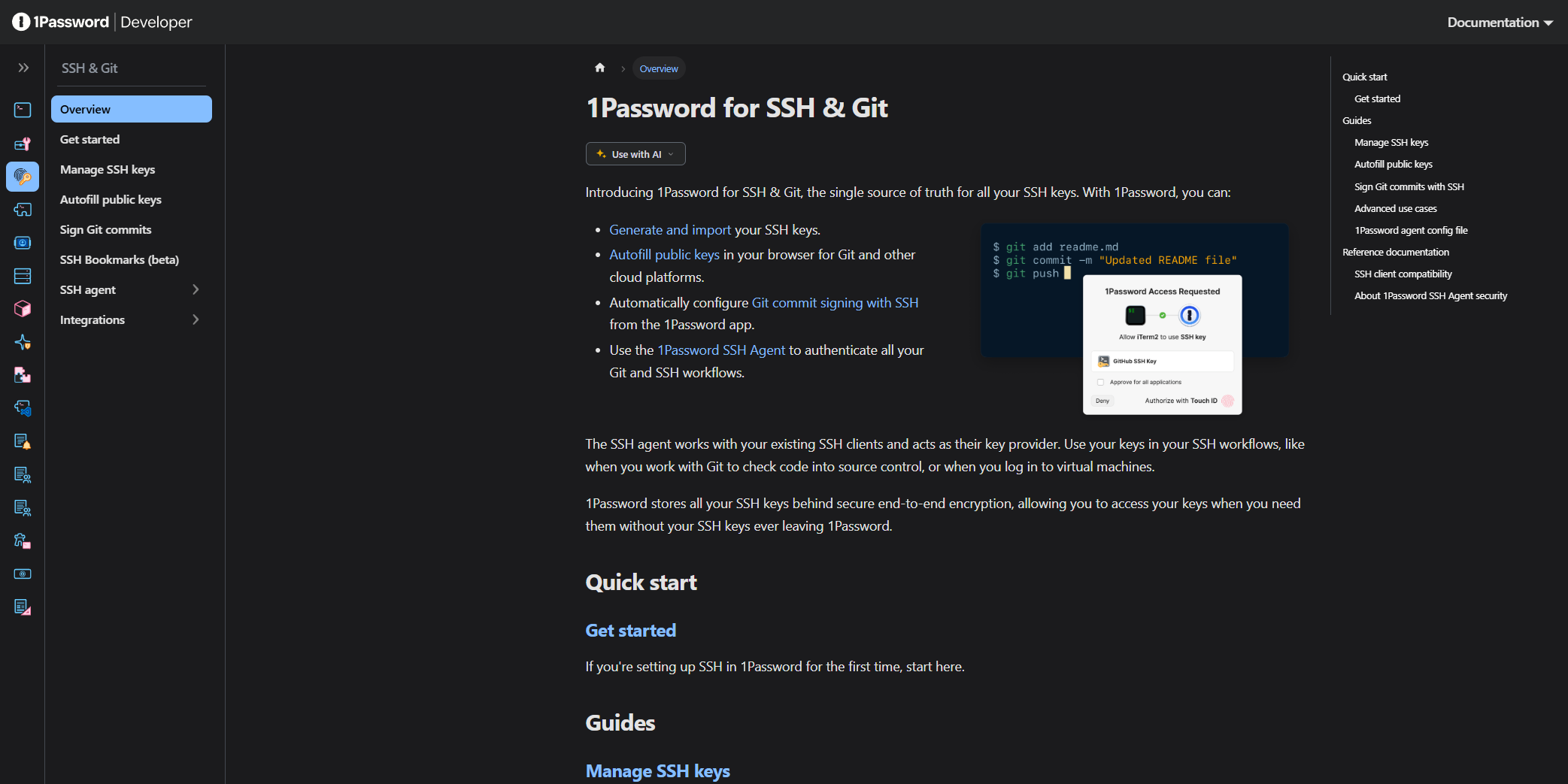Open the VS Code extension sidebar icon
The image size is (1568, 784).
click(23, 408)
